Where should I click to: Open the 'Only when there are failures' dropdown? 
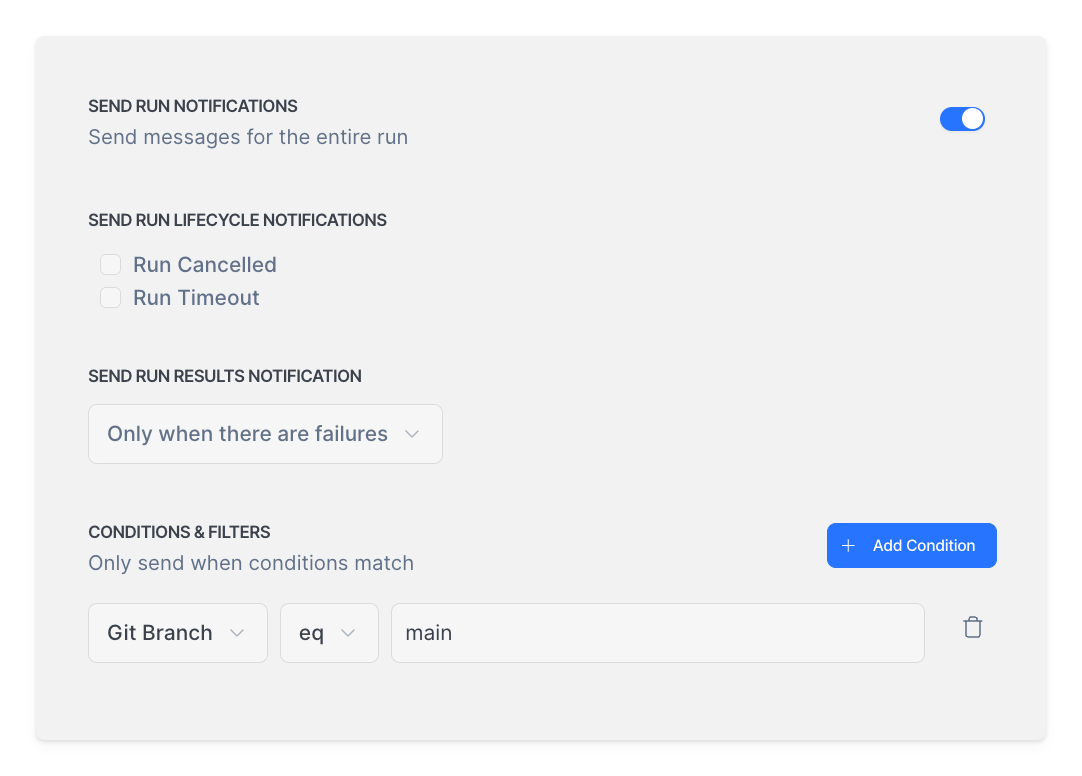point(265,434)
